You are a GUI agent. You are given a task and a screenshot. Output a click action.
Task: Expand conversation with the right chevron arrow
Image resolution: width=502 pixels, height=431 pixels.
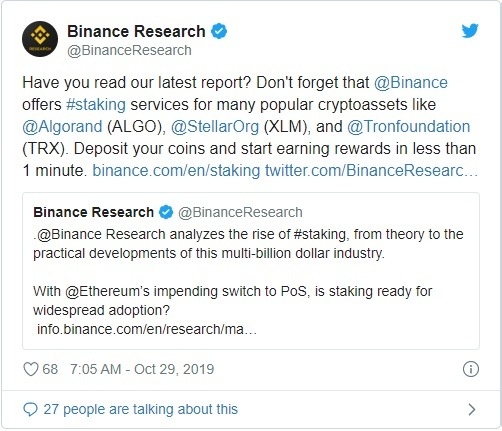coord(472,409)
